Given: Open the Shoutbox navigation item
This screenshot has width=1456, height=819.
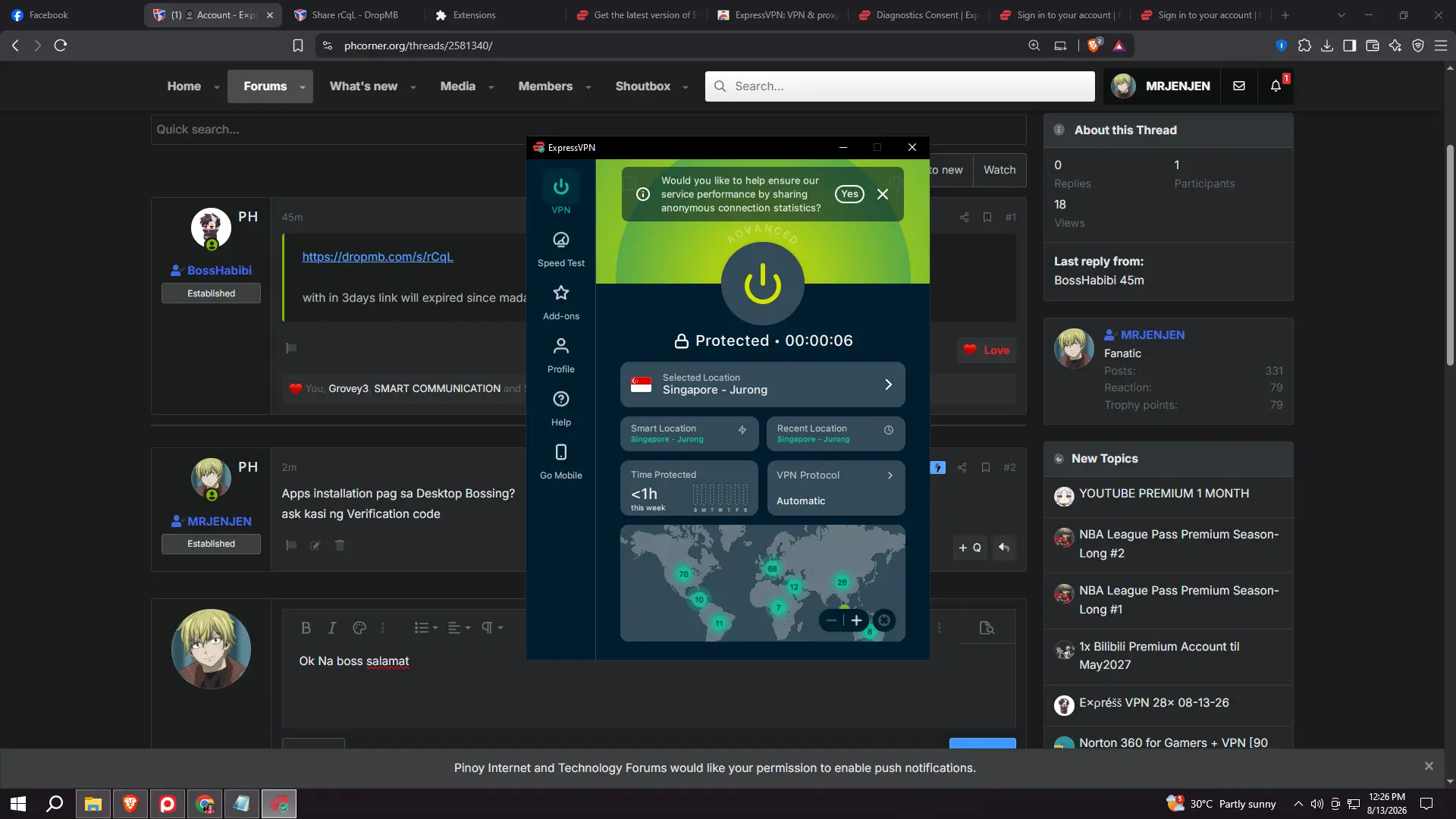Looking at the screenshot, I should coord(643,86).
